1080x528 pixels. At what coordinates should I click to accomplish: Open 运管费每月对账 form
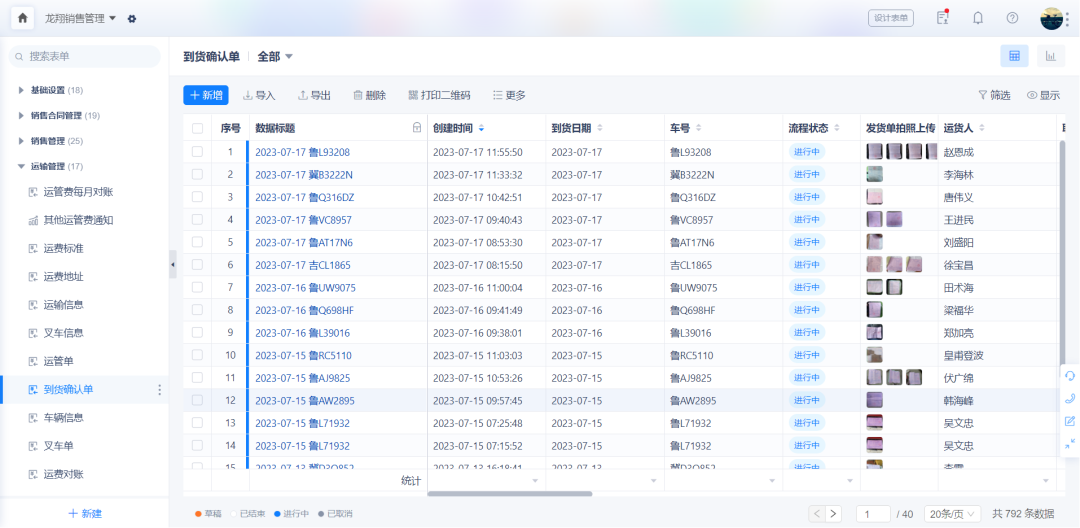(x=71, y=192)
